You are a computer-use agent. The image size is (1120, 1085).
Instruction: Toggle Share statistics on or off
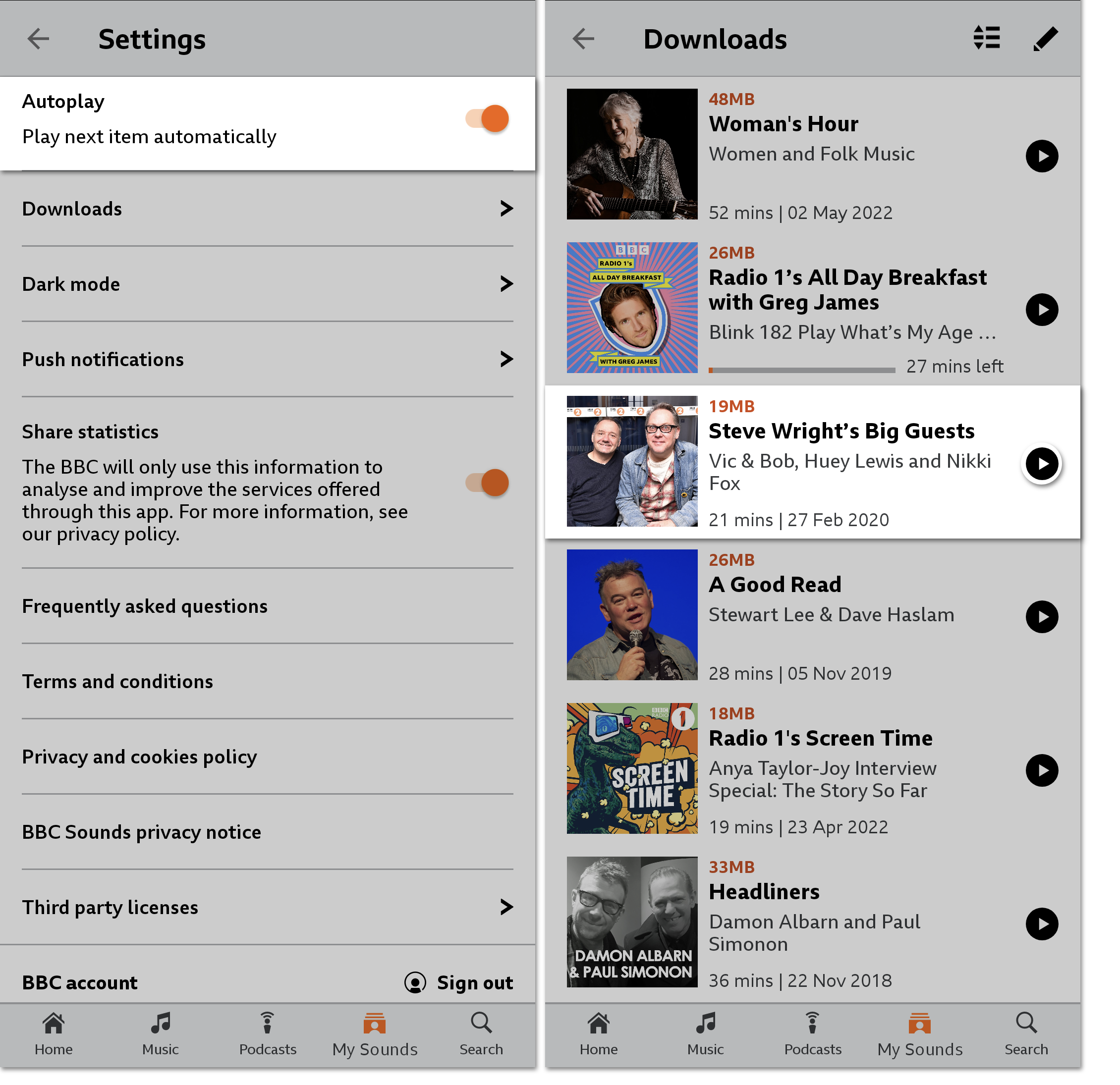click(x=486, y=483)
